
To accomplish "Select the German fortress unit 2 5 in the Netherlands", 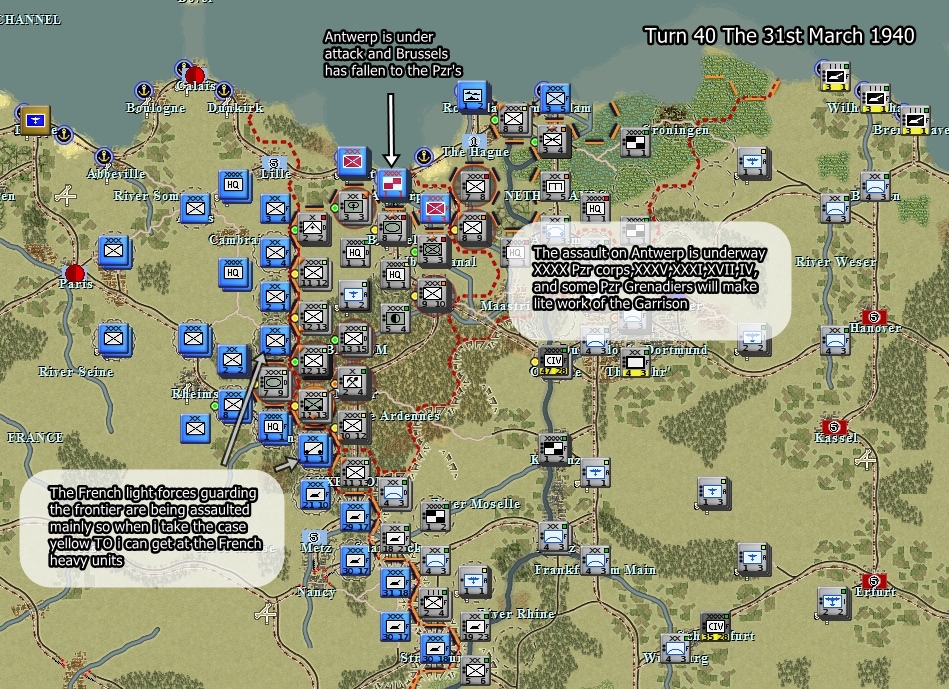I will [x=554, y=185].
